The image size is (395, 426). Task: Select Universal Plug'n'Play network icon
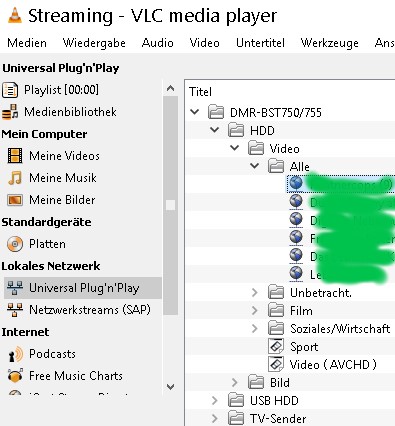(15, 288)
